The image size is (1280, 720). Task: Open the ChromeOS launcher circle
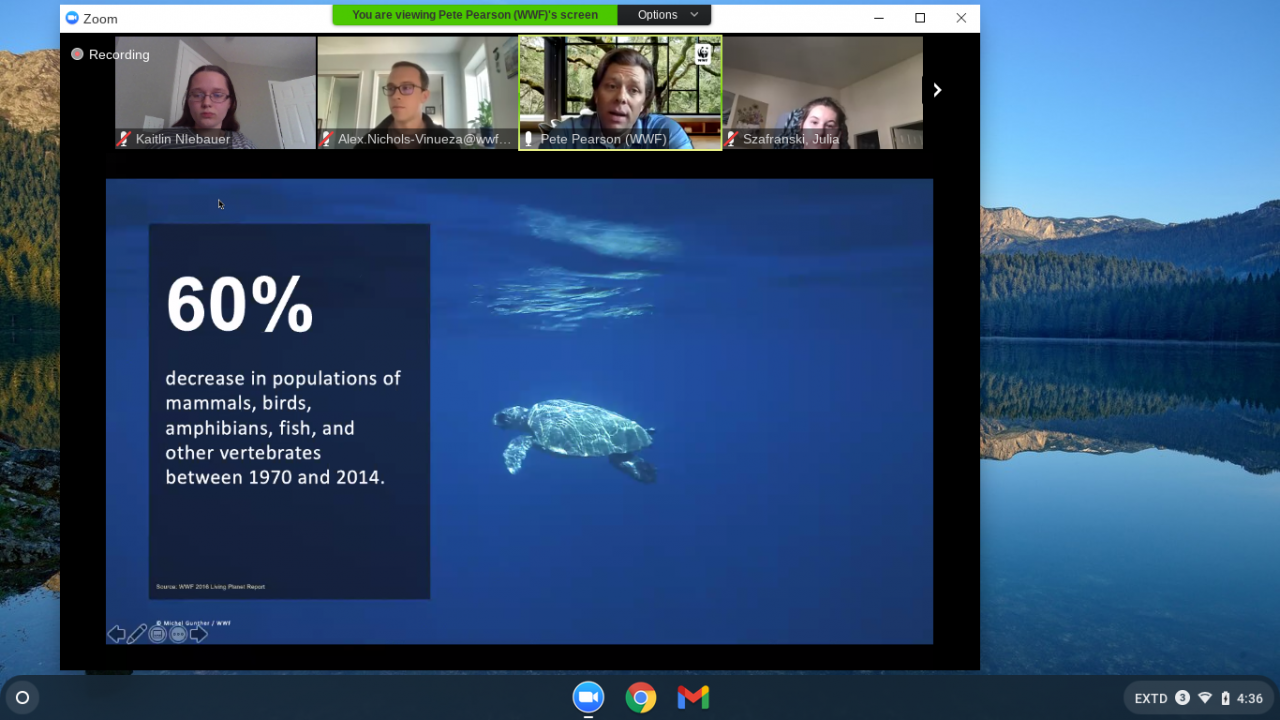click(x=22, y=698)
